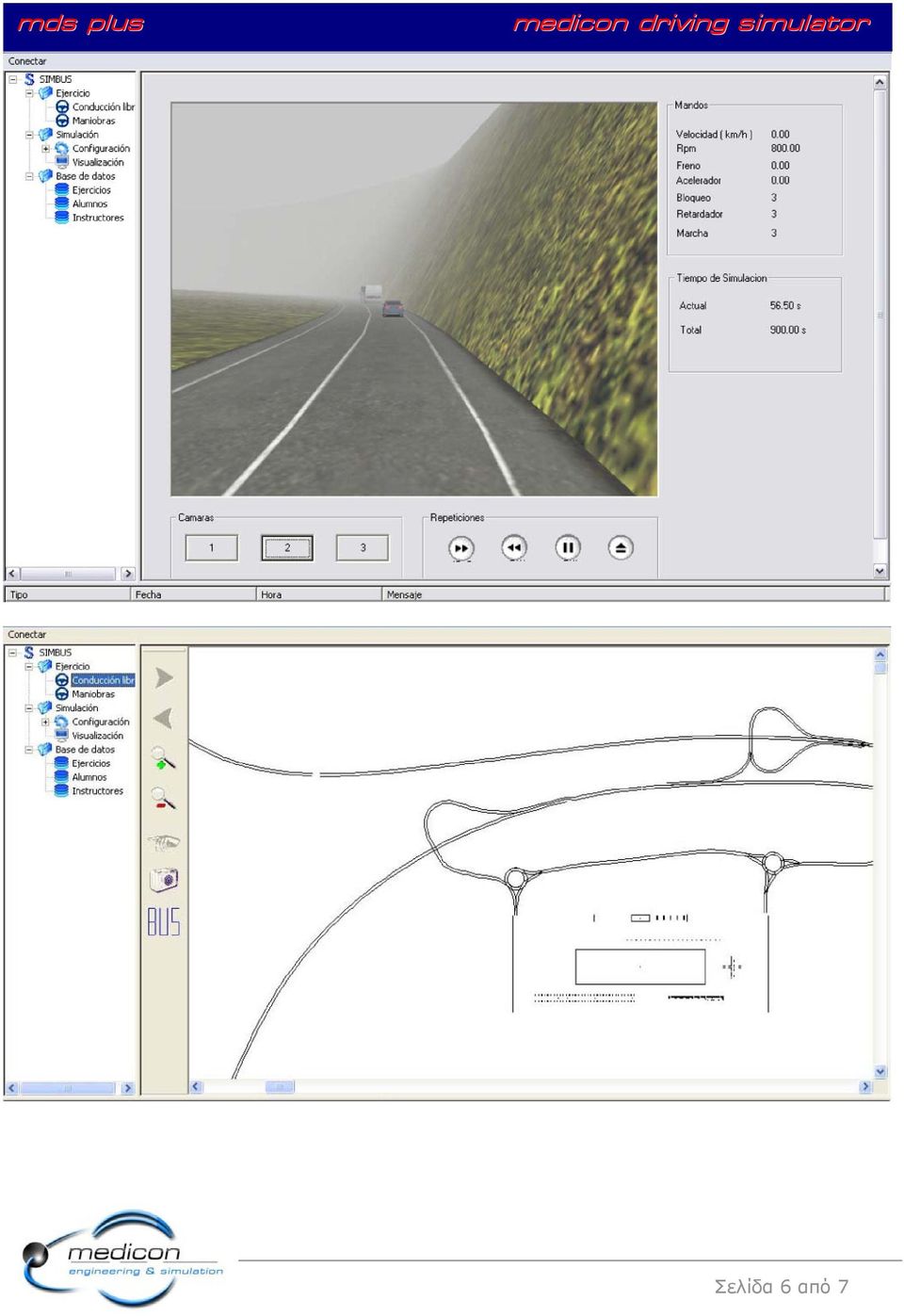Click Fecha column header in message log
Image resolution: width=904 pixels, height=1316 pixels.
[194, 594]
